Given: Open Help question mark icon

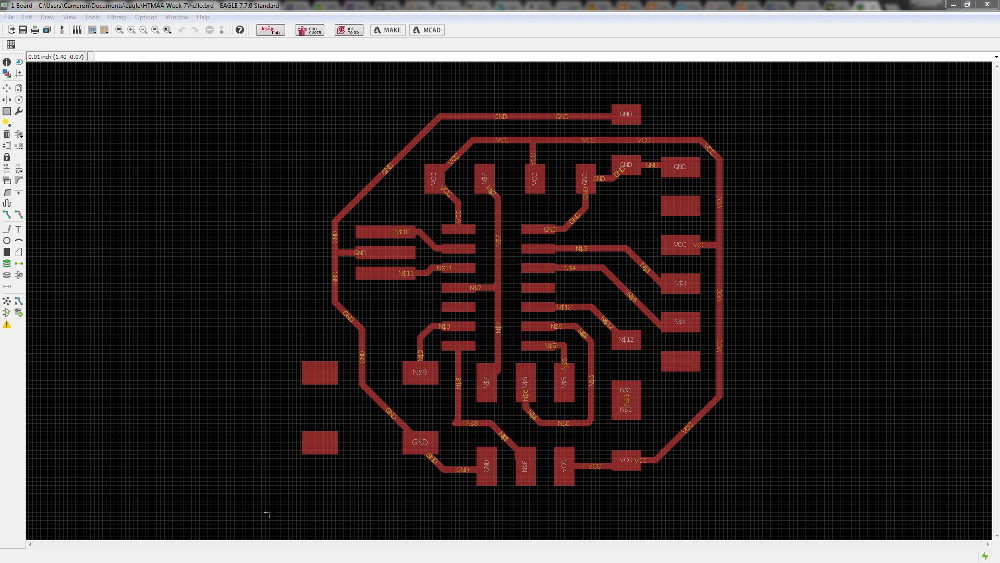Looking at the screenshot, I should (240, 30).
